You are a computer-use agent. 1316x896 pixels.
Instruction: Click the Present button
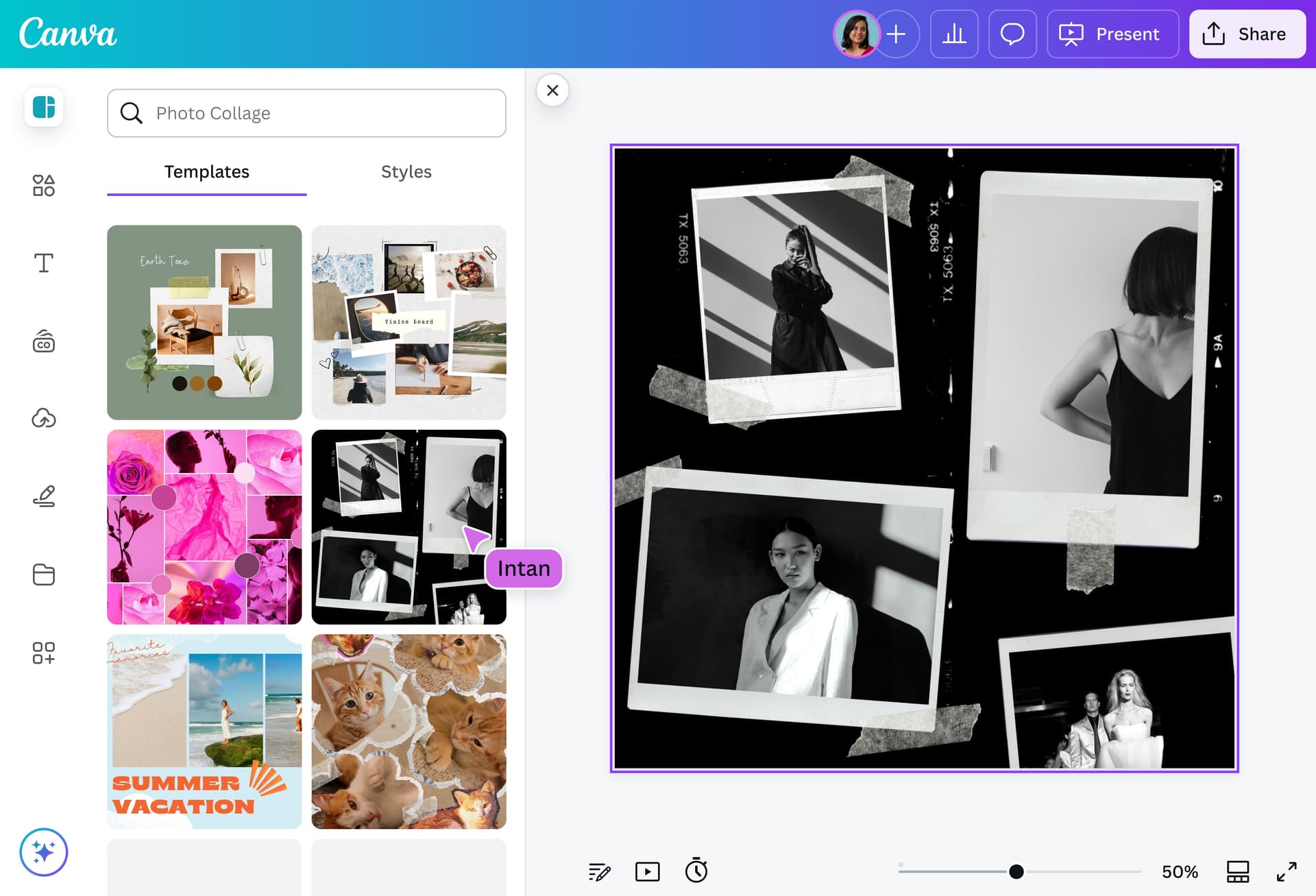pyautogui.click(x=1112, y=34)
